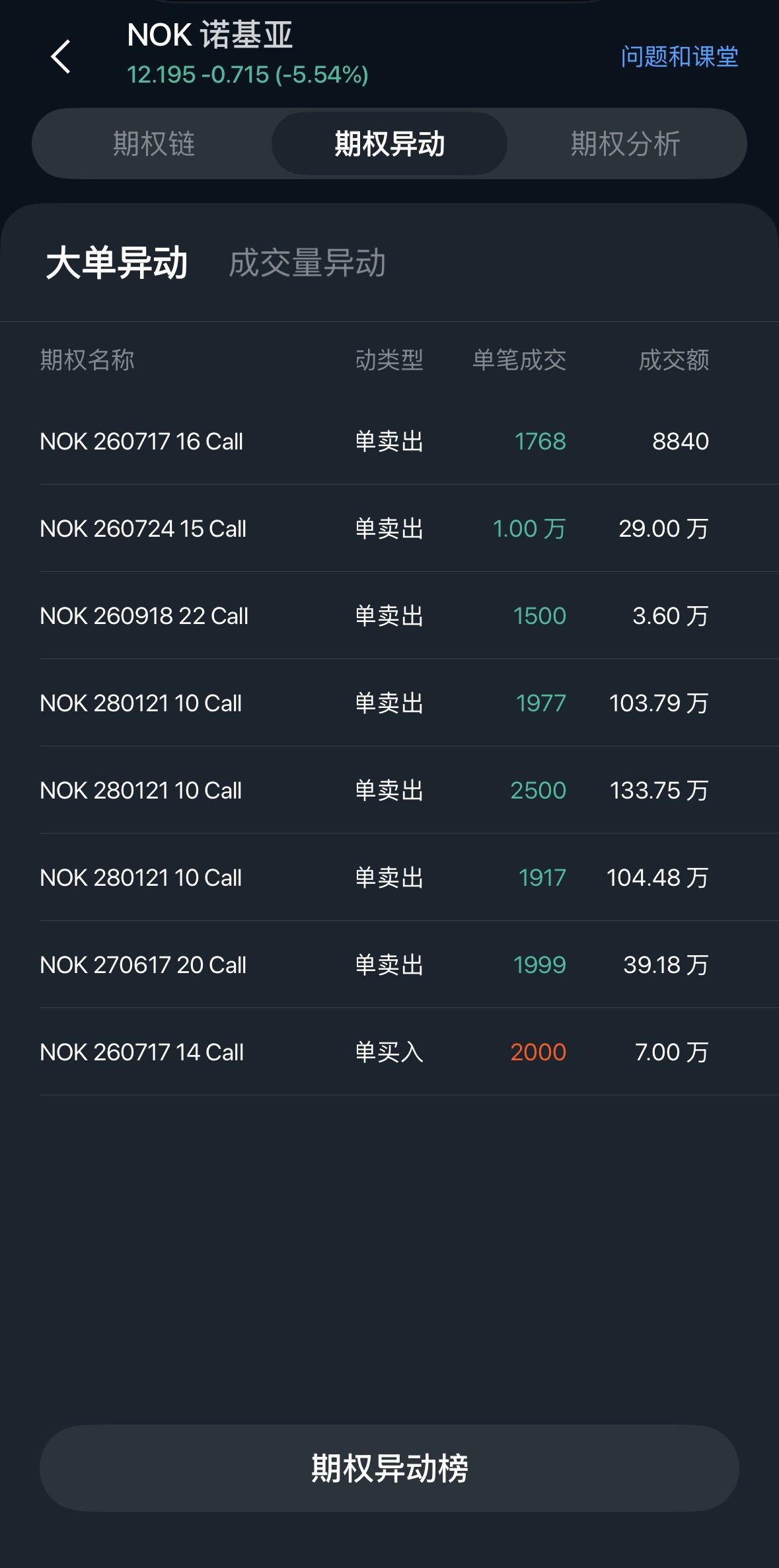The width and height of the screenshot is (779, 1568).
Task: Select the 大单异动 sub-tab
Action: (x=117, y=262)
